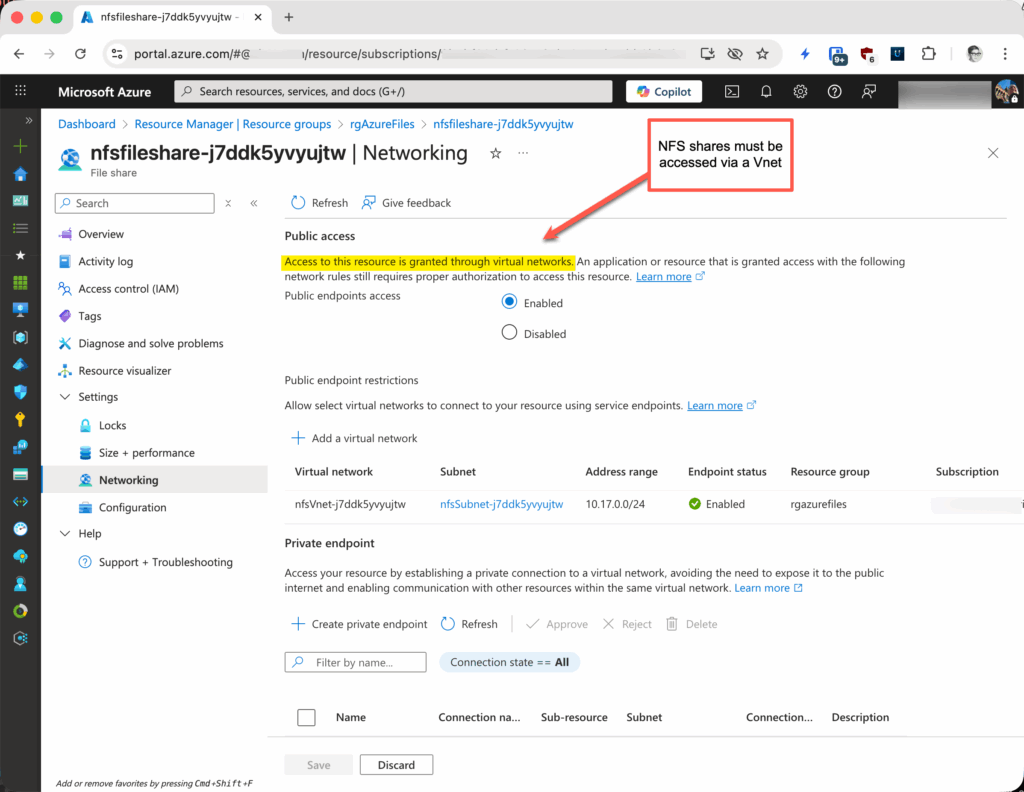The image size is (1024, 792).
Task: Collapse the Settings section in sidebar
Action: coord(66,397)
